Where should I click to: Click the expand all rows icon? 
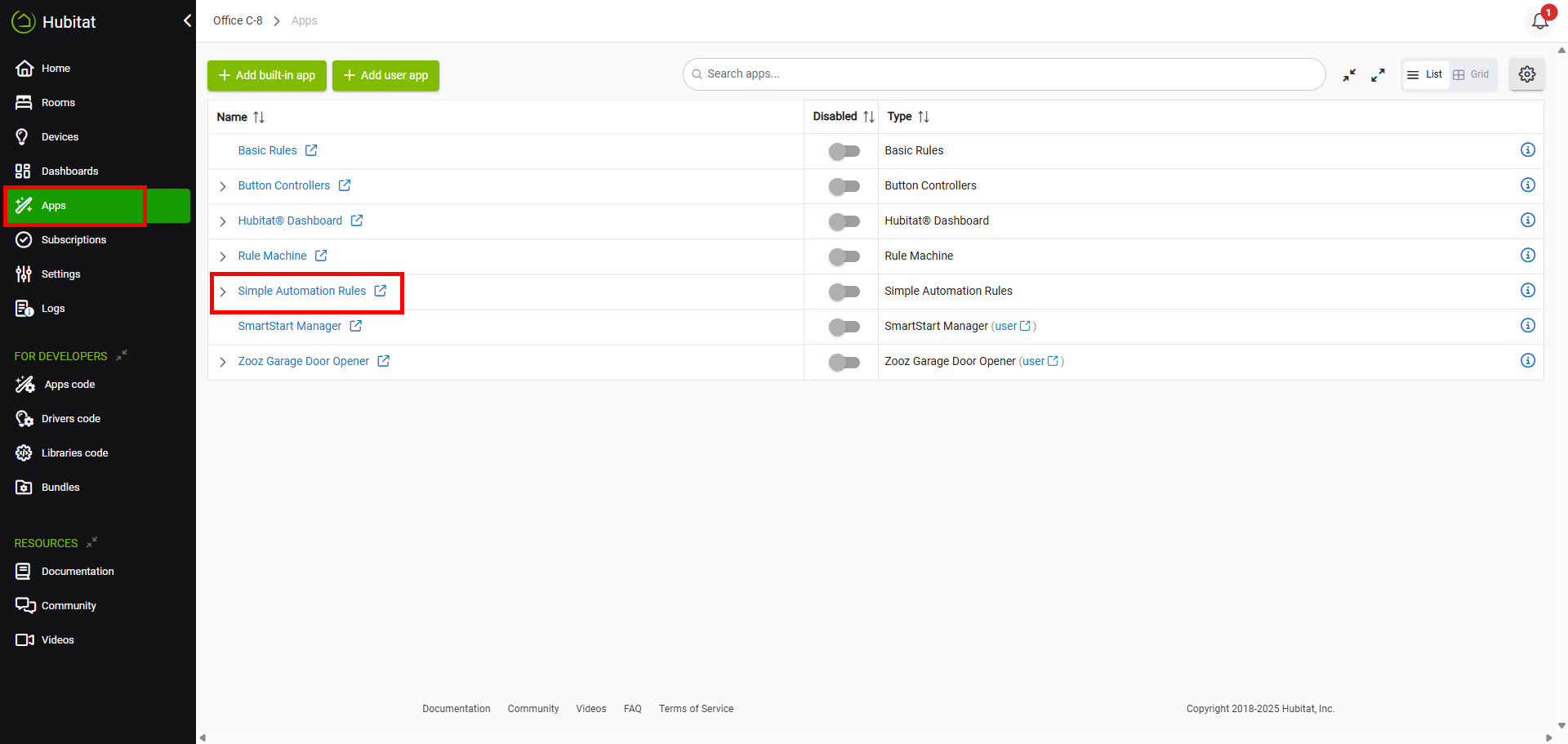tap(1379, 74)
